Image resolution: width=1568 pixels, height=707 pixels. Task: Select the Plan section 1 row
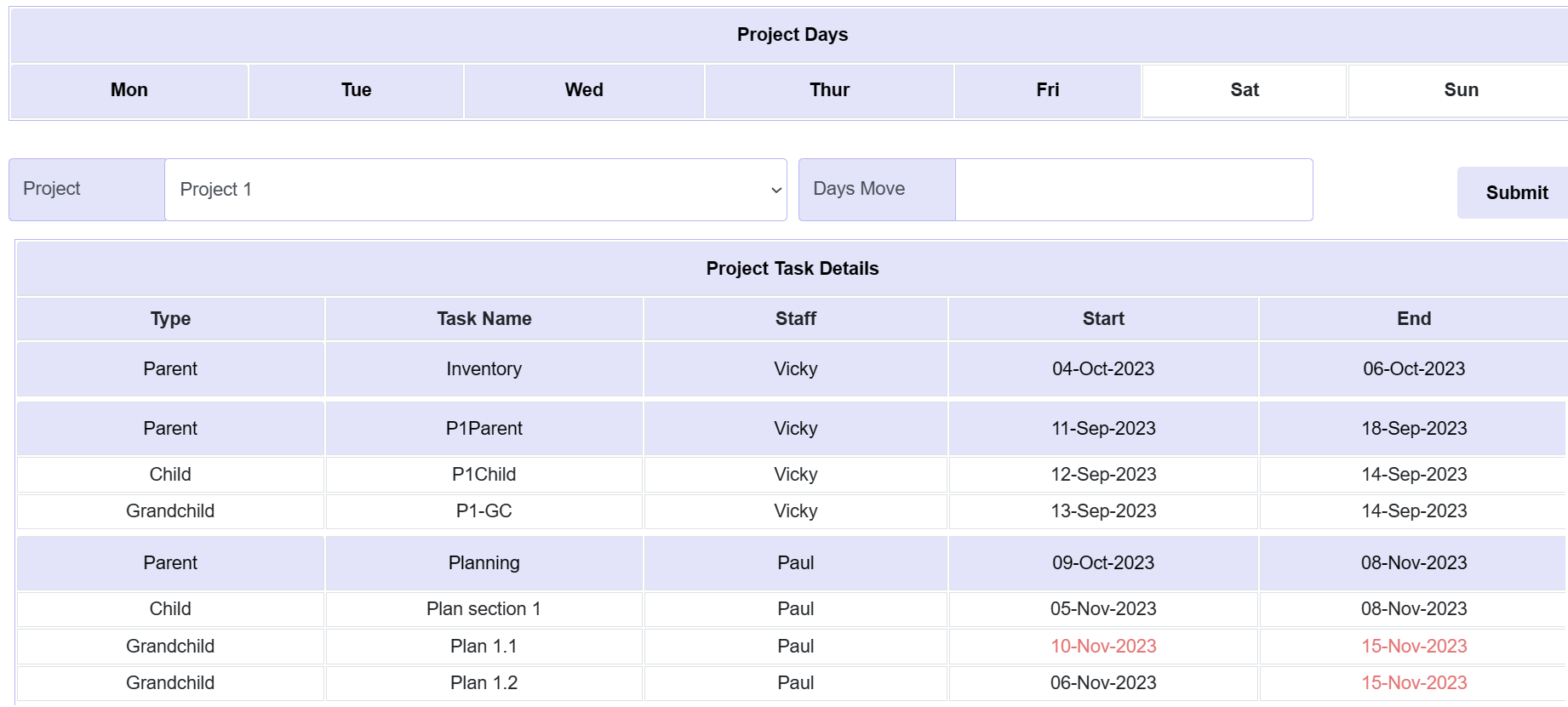pyautogui.click(x=484, y=608)
